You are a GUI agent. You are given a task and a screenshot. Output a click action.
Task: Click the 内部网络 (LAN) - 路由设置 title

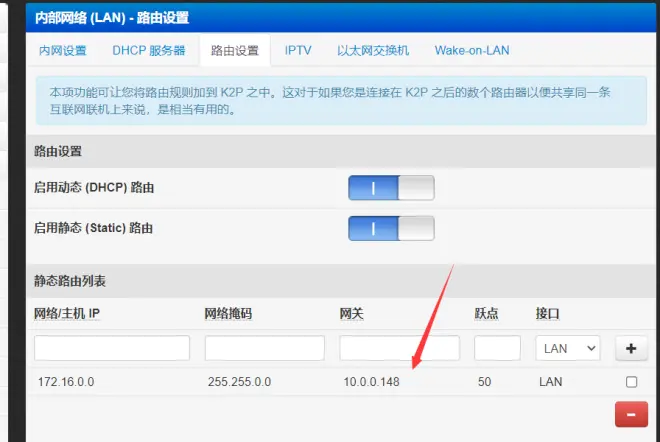tap(112, 18)
